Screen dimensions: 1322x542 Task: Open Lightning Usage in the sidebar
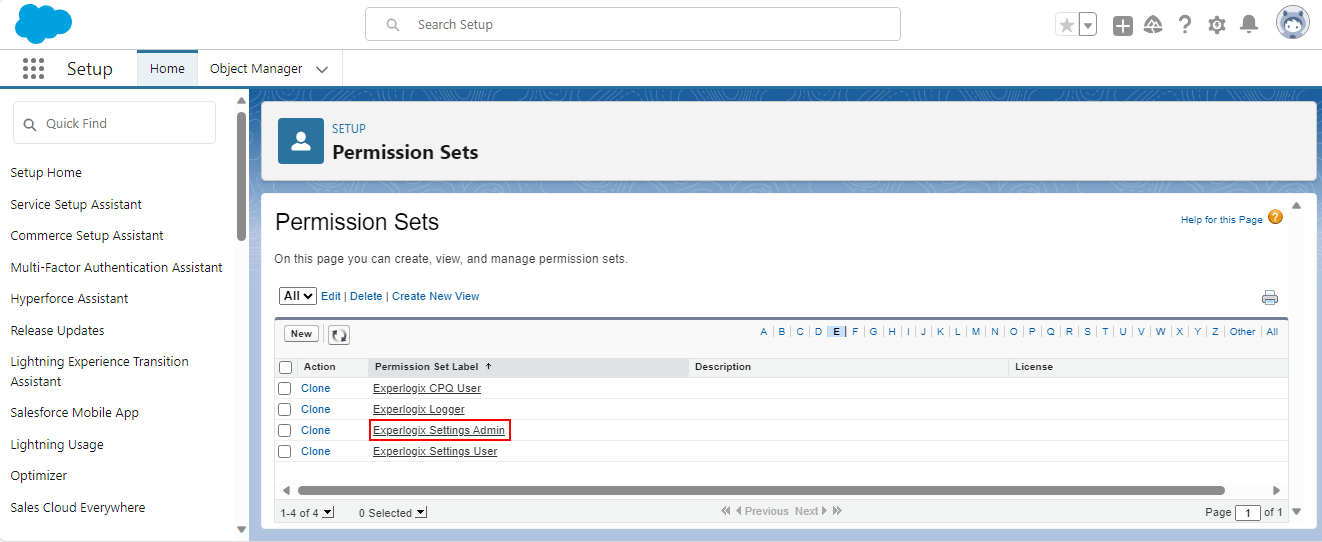[57, 444]
